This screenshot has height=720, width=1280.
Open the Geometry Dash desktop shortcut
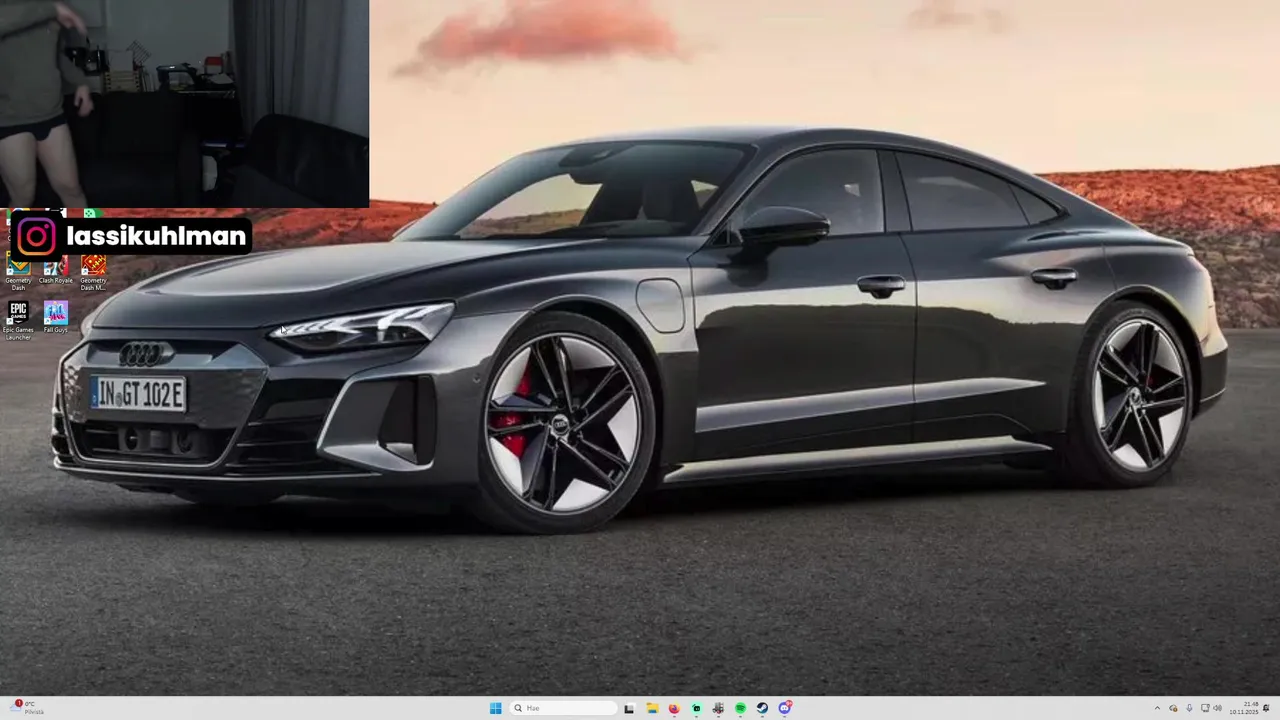(x=18, y=271)
